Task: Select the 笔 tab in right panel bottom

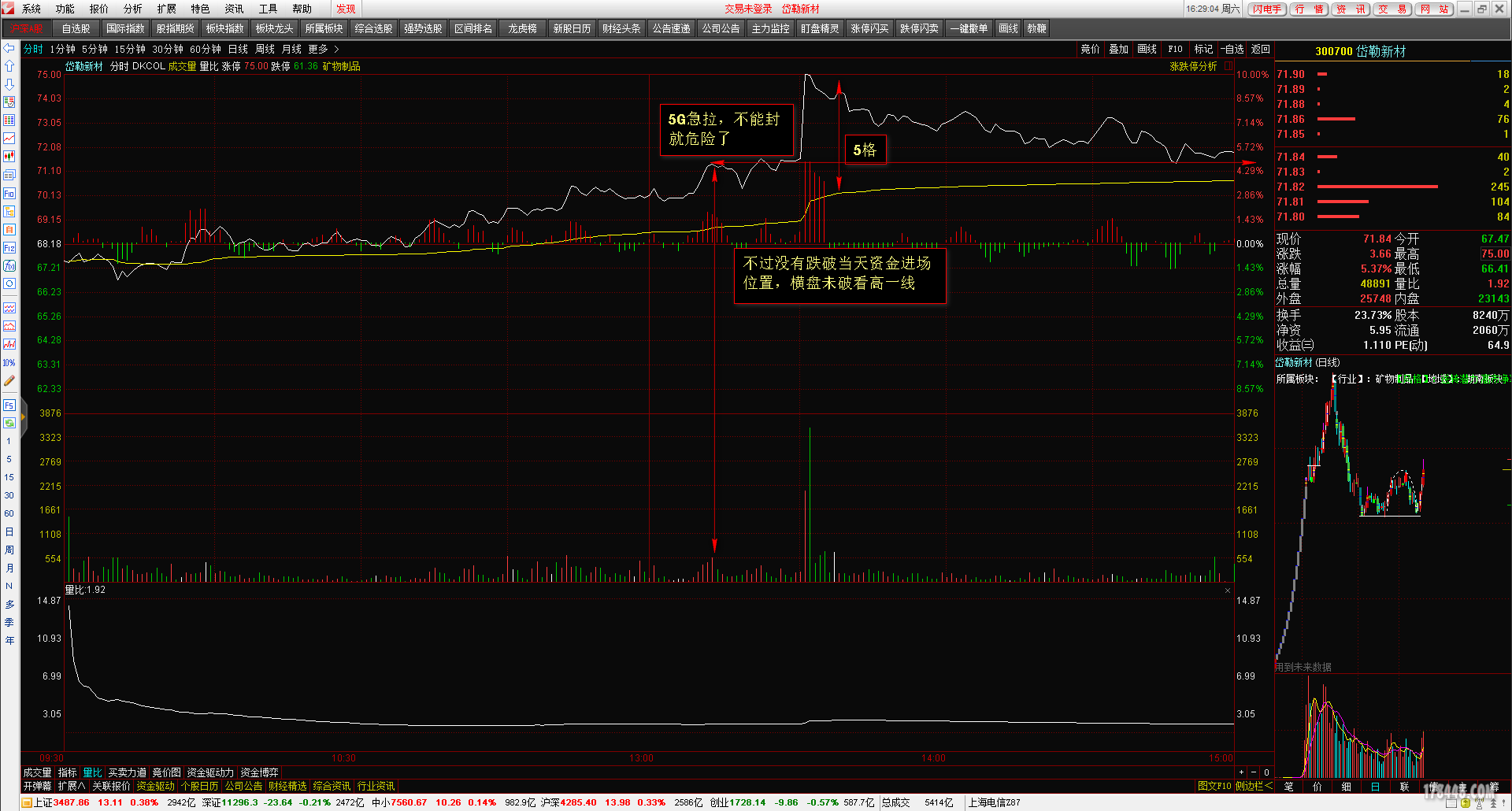Action: pyautogui.click(x=1289, y=787)
